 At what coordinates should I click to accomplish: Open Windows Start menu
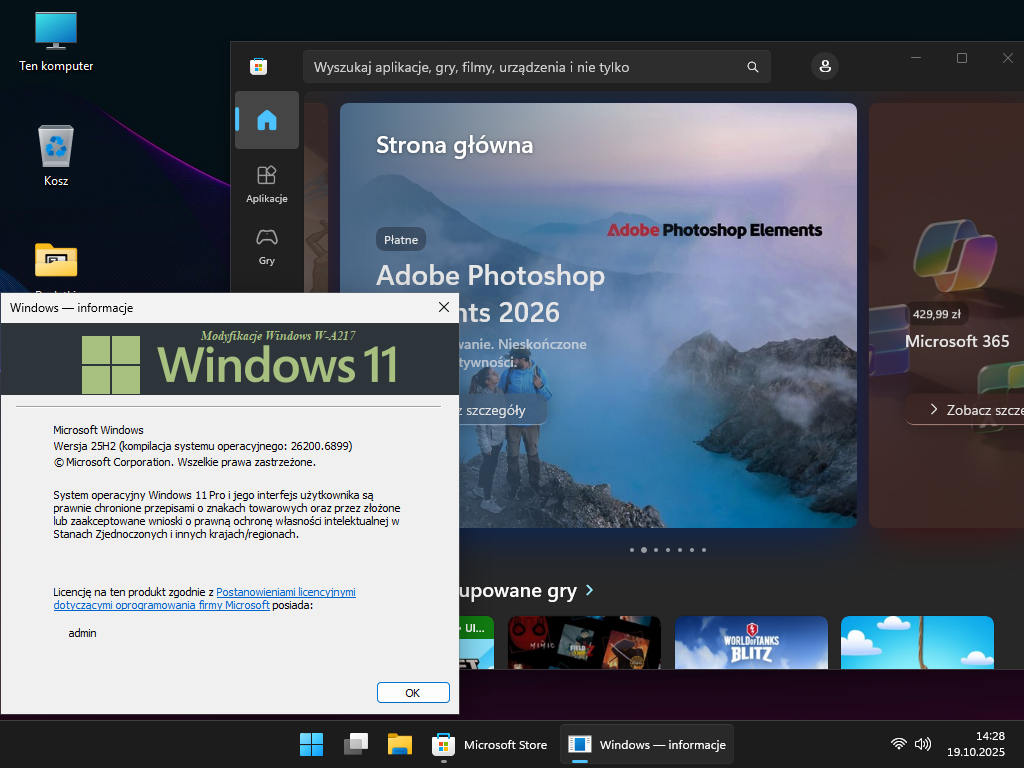(311, 745)
